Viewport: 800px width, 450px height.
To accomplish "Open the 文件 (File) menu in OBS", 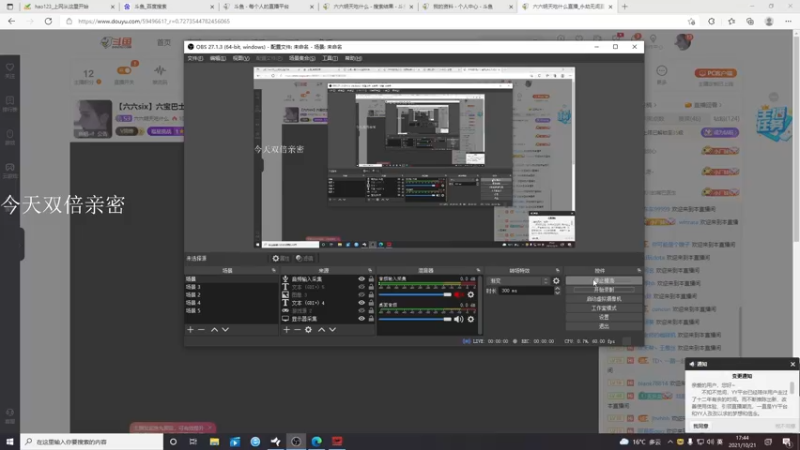I will 195,58.
